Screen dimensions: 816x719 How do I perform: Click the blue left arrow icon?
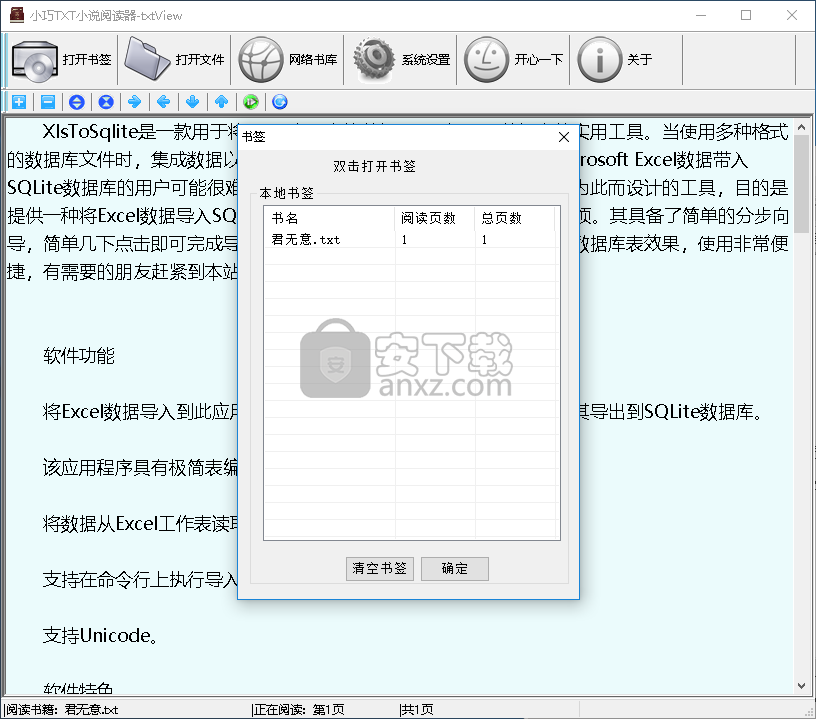163,101
